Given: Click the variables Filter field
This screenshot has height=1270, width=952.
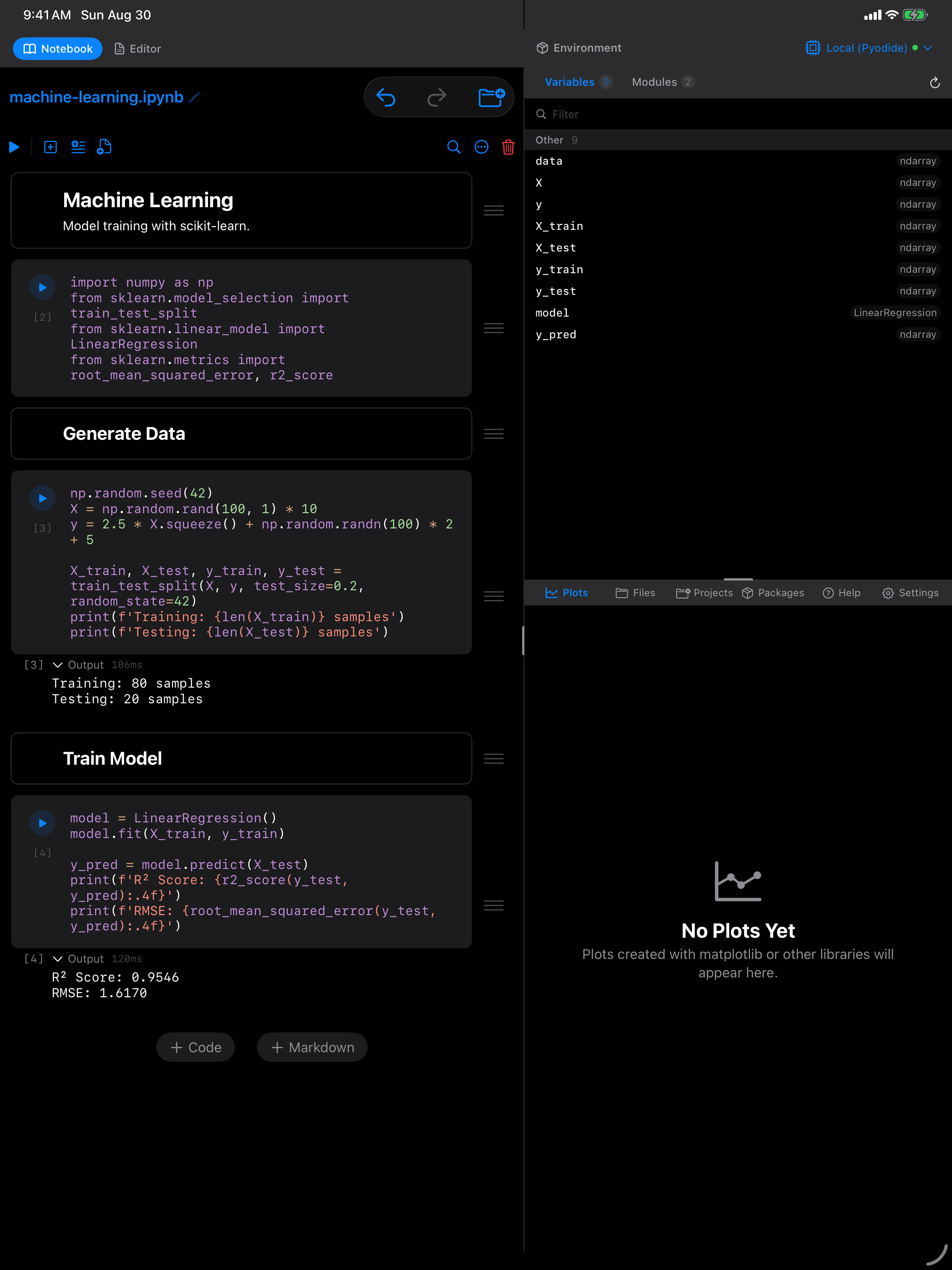Looking at the screenshot, I should point(738,114).
